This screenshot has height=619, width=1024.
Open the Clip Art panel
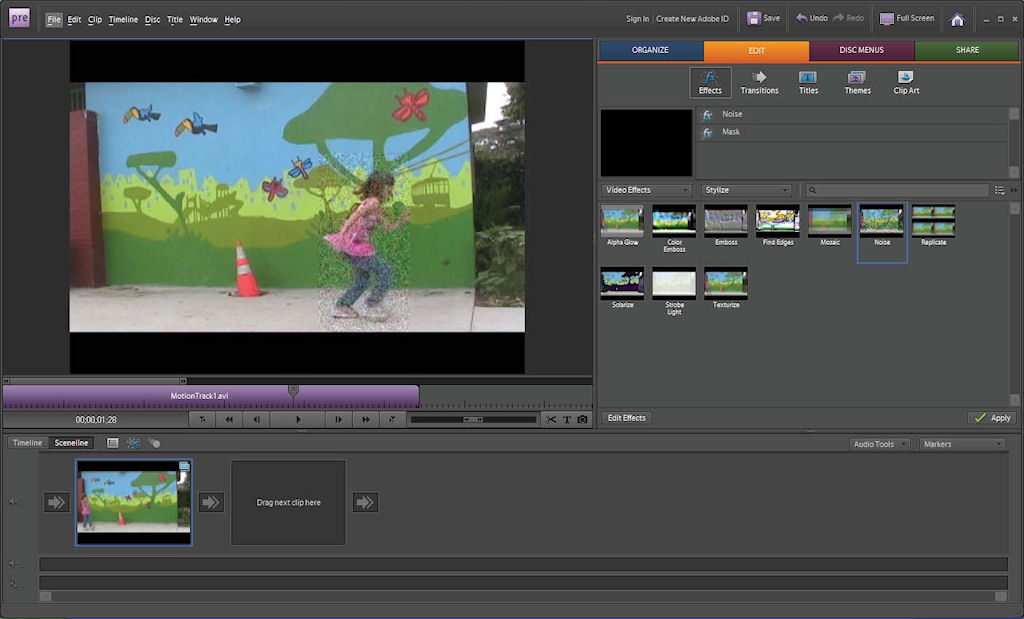[906, 82]
